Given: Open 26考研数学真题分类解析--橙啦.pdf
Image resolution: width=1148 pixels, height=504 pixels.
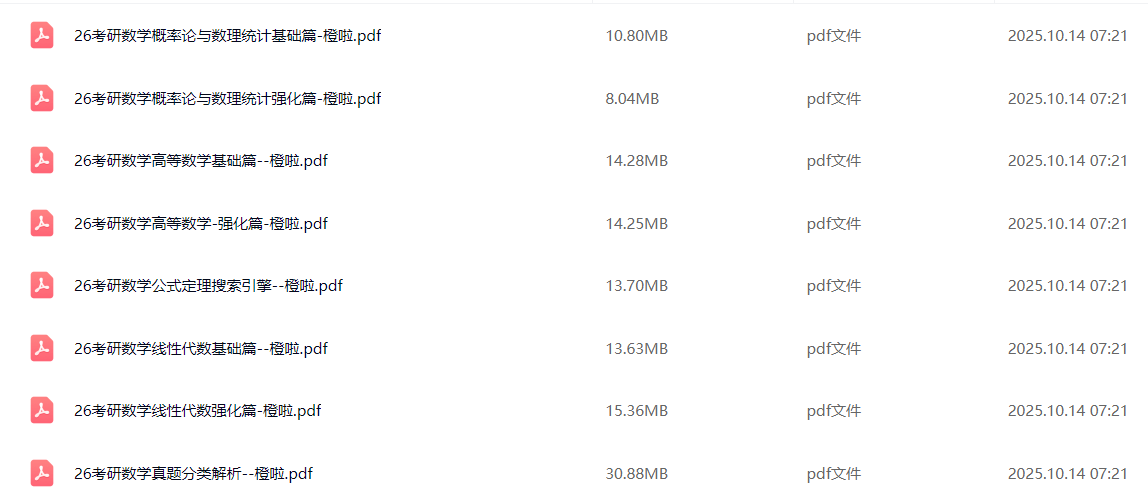Looking at the screenshot, I should click(x=193, y=473).
